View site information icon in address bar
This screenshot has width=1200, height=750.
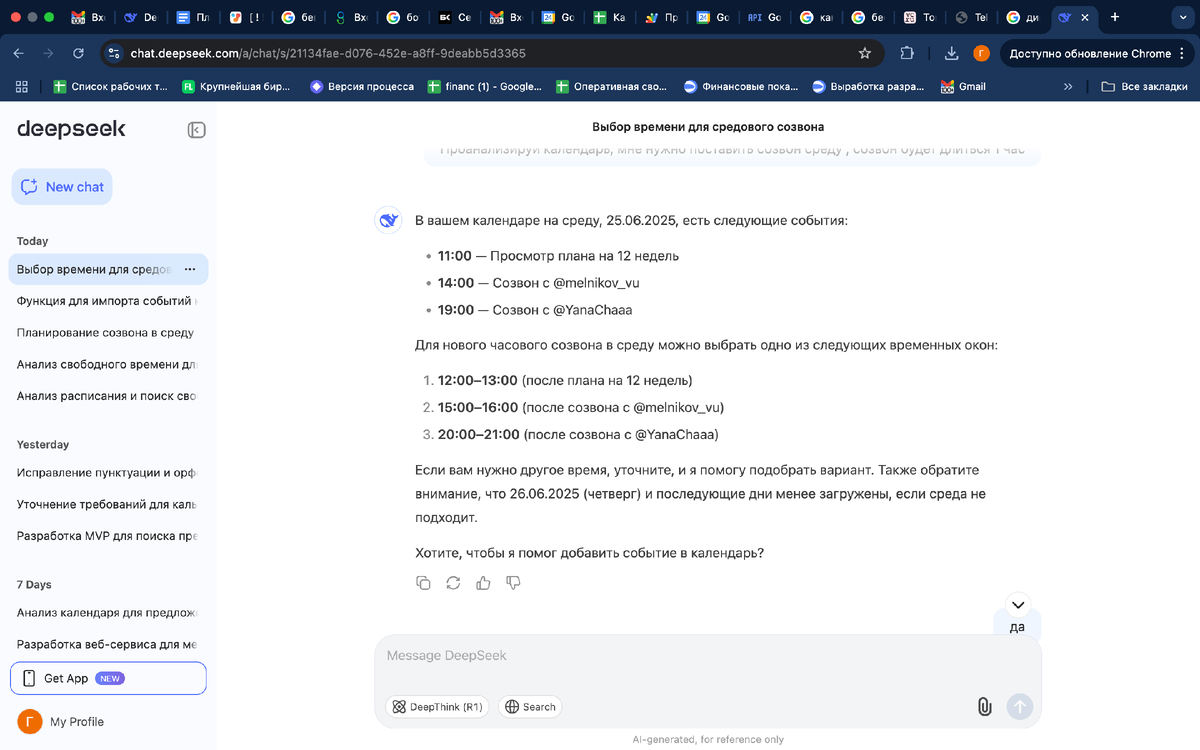coord(113,54)
